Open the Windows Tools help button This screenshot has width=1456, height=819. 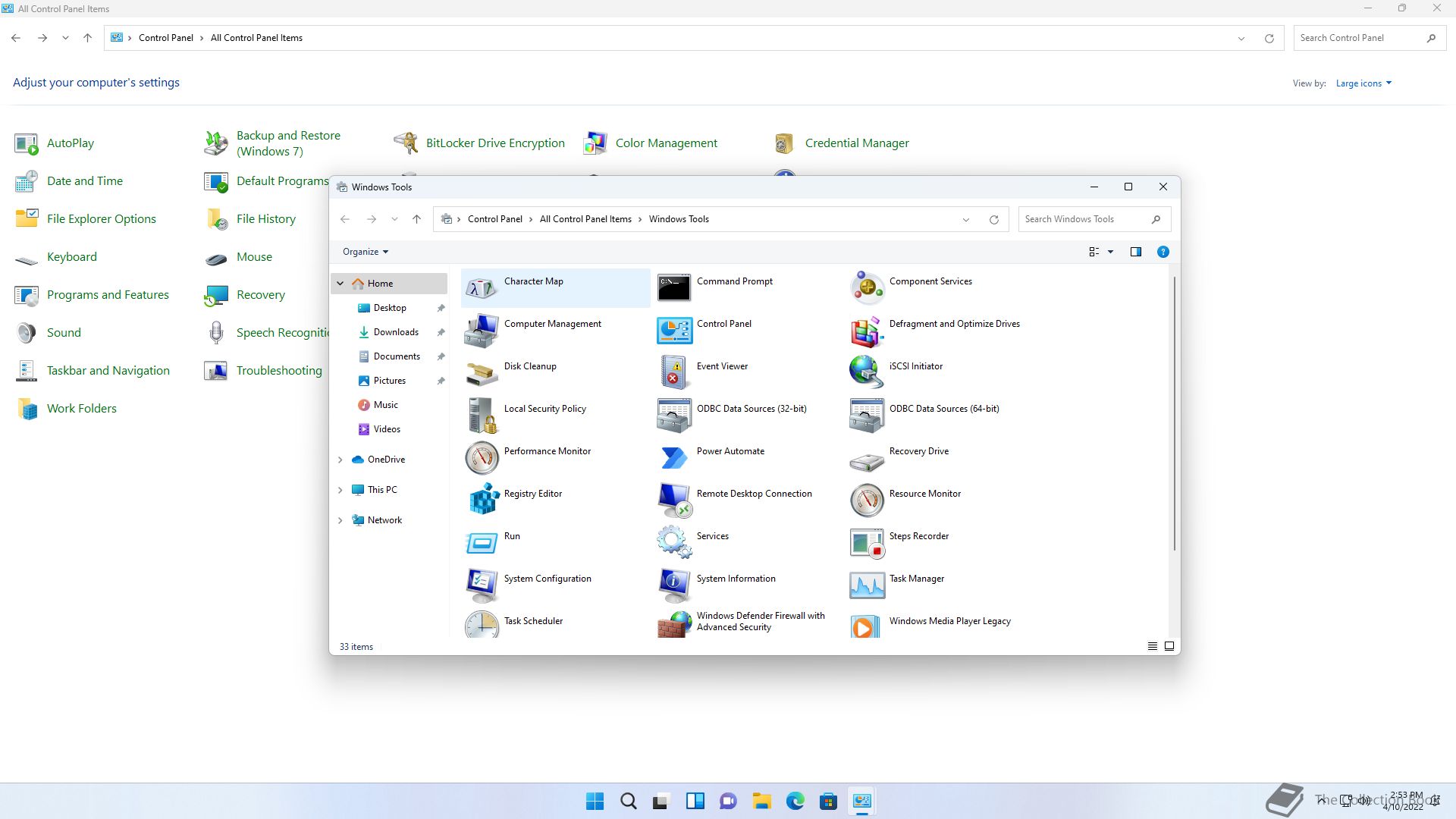coord(1163,252)
